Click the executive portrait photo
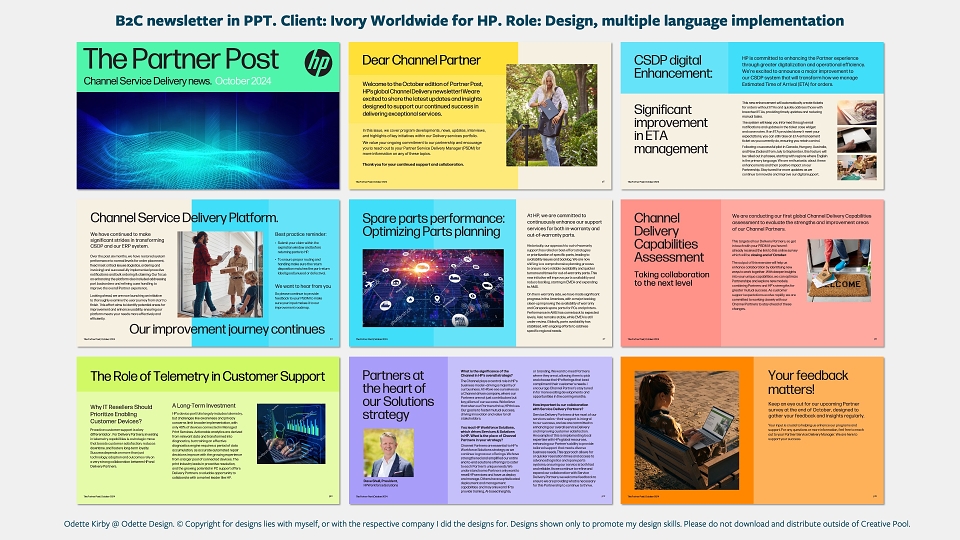The height and width of the screenshot is (540, 960). (389, 453)
